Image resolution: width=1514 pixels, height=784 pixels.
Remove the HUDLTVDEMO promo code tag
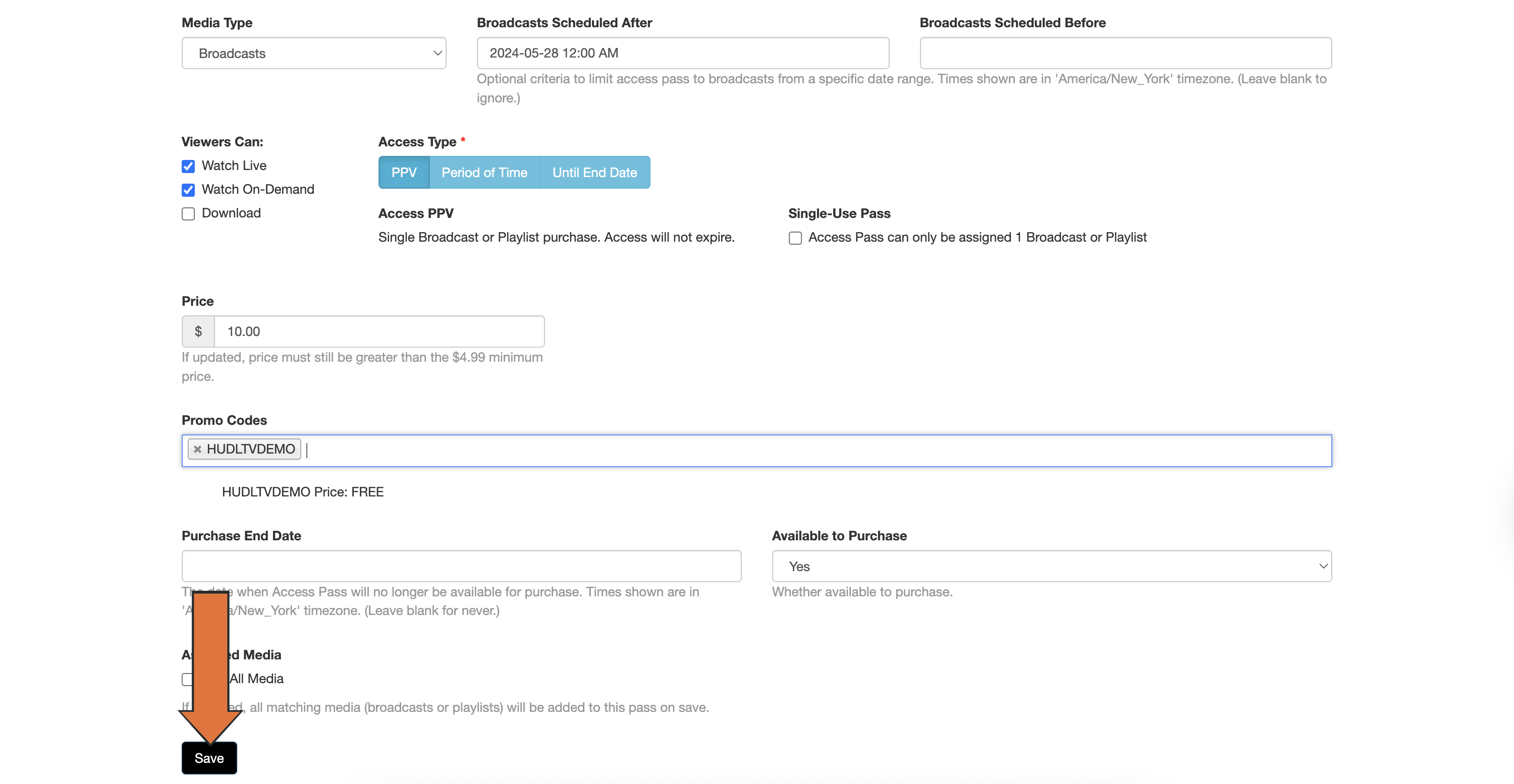click(197, 449)
